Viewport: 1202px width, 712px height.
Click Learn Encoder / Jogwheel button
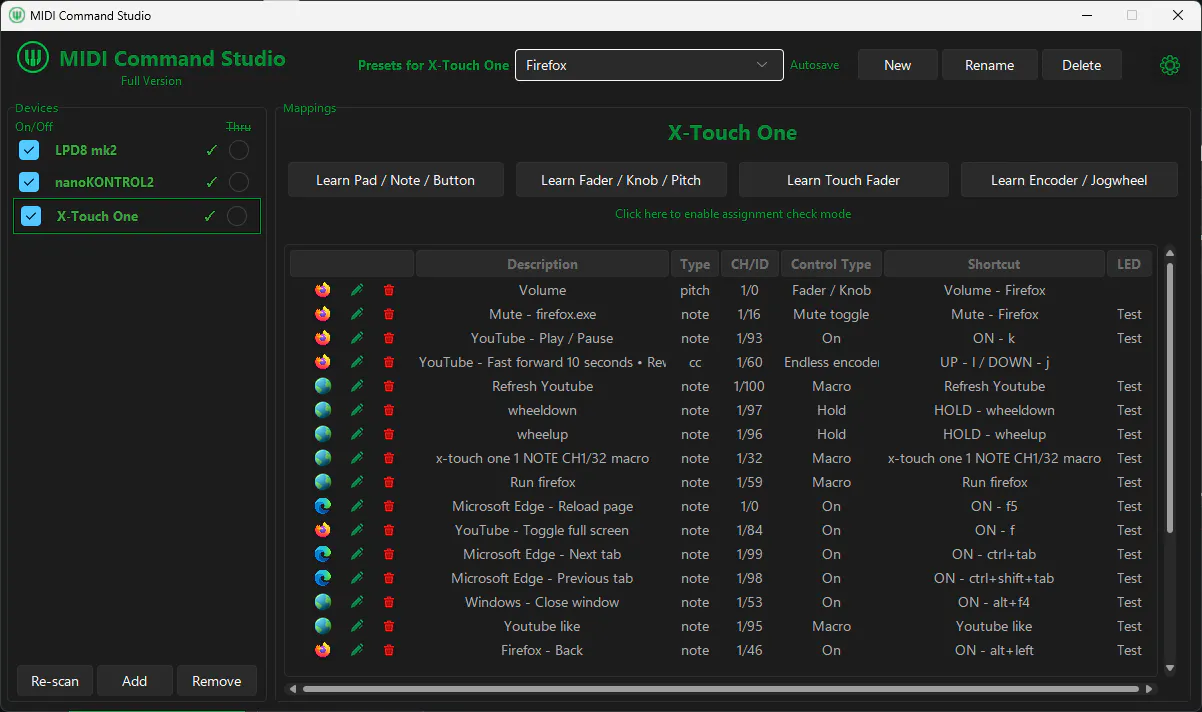coord(1069,180)
